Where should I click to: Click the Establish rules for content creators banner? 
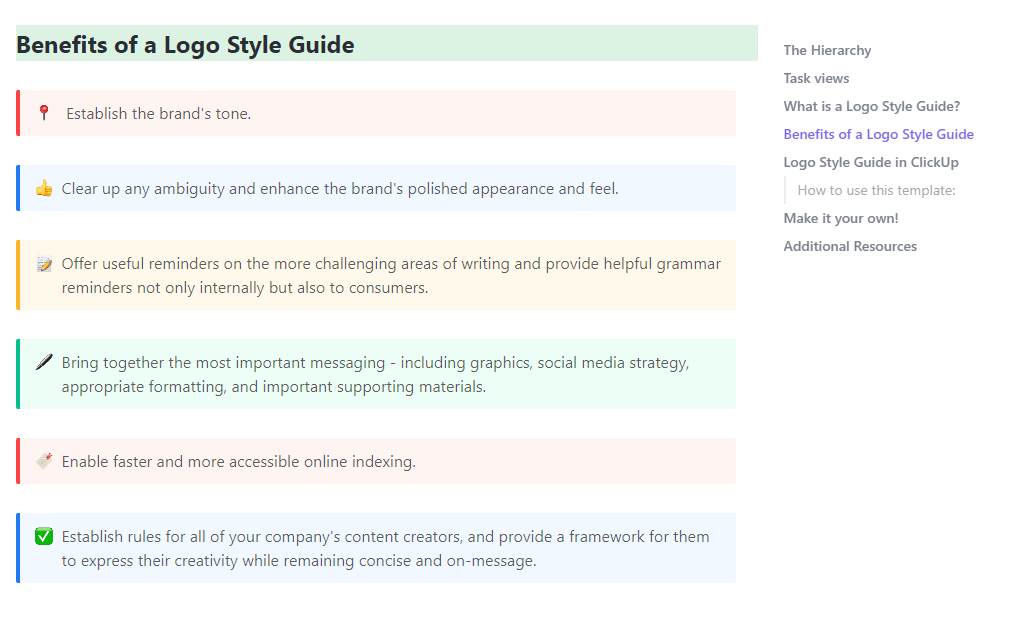(385, 549)
